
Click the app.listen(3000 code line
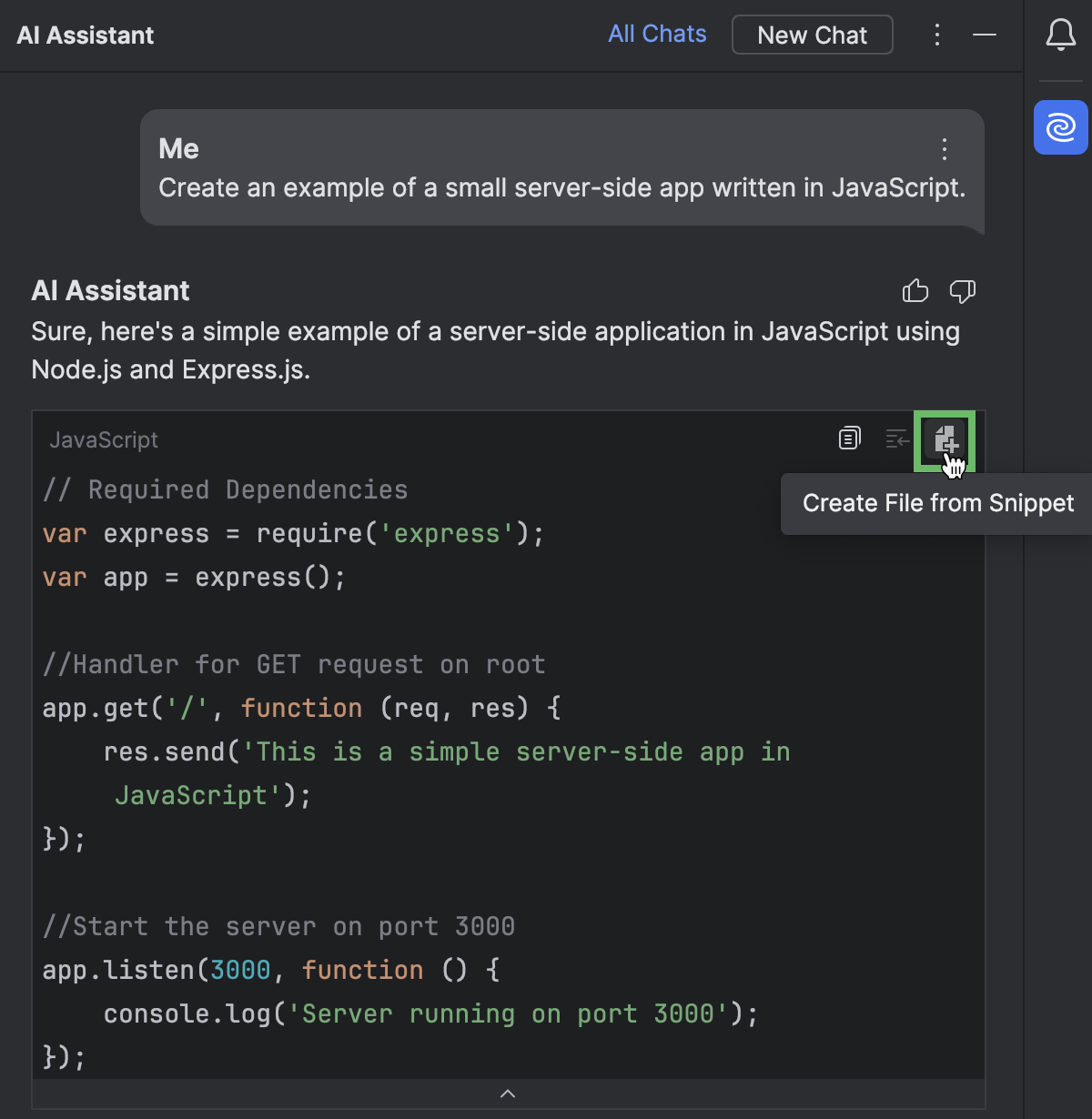click(270, 971)
